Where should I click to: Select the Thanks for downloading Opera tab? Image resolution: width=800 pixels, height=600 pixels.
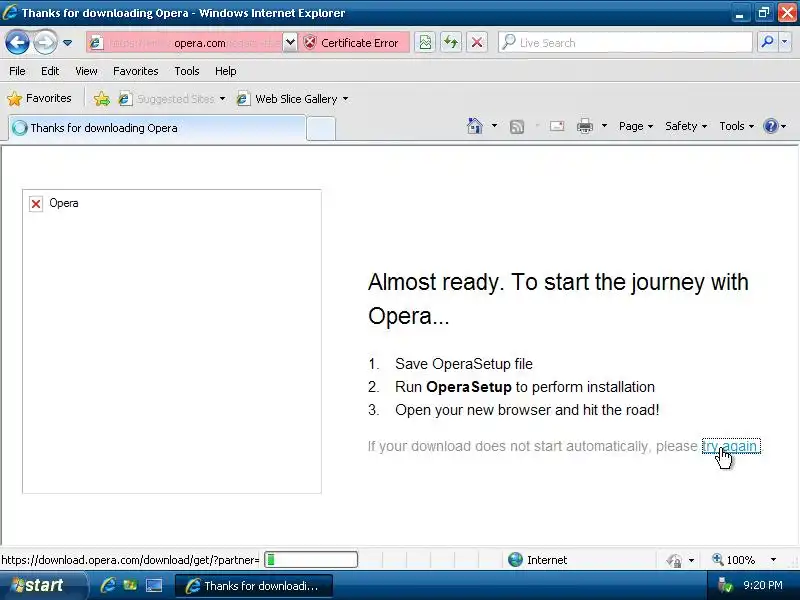point(157,128)
